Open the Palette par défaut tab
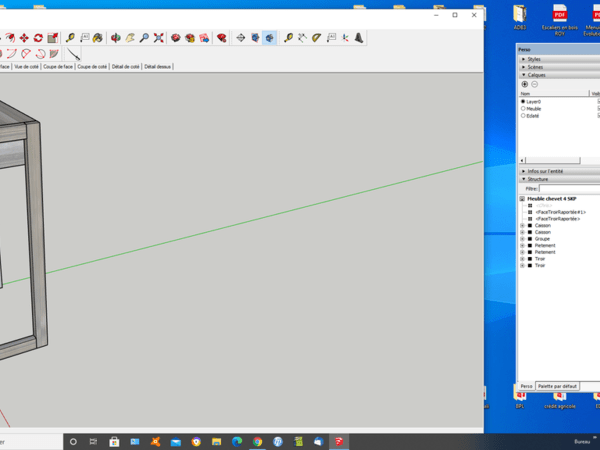Viewport: 600px width, 450px height. (558, 385)
